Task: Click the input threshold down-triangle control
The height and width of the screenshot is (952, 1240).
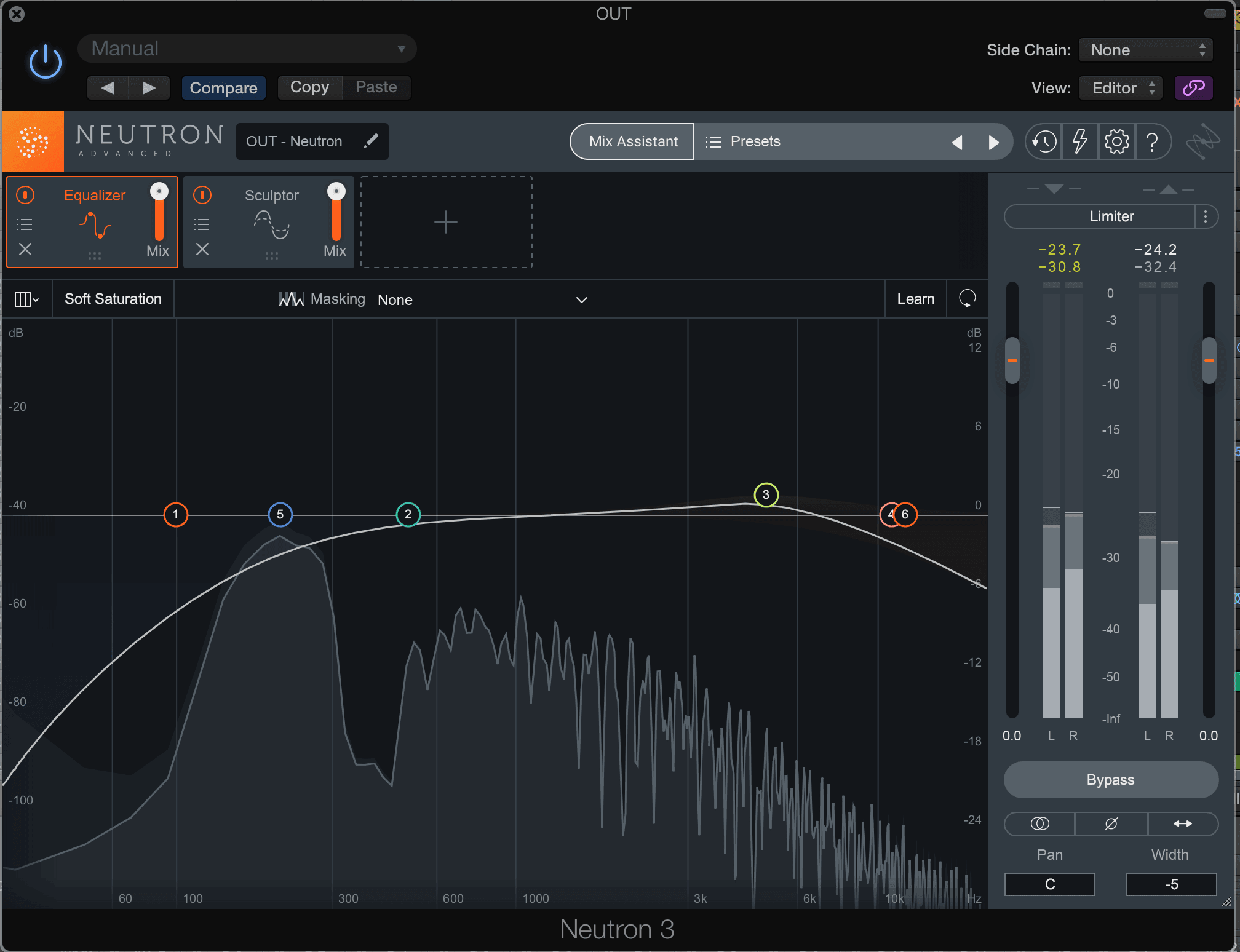Action: [x=1054, y=189]
